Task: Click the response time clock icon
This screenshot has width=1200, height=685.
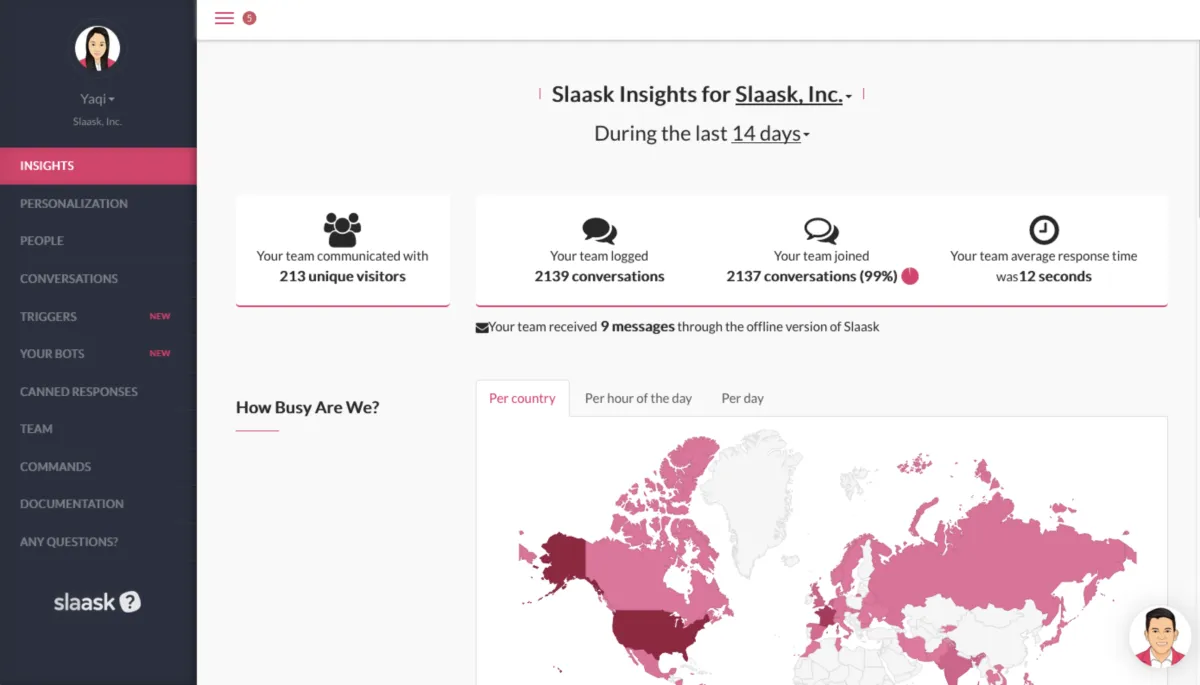Action: (x=1043, y=230)
